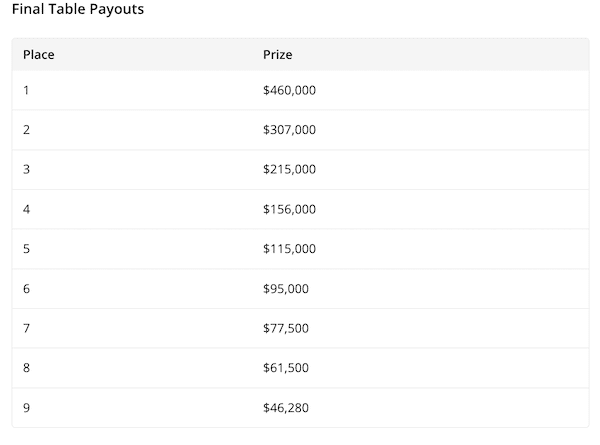
Task: Select the $215,000 prize amount
Action: pos(289,169)
